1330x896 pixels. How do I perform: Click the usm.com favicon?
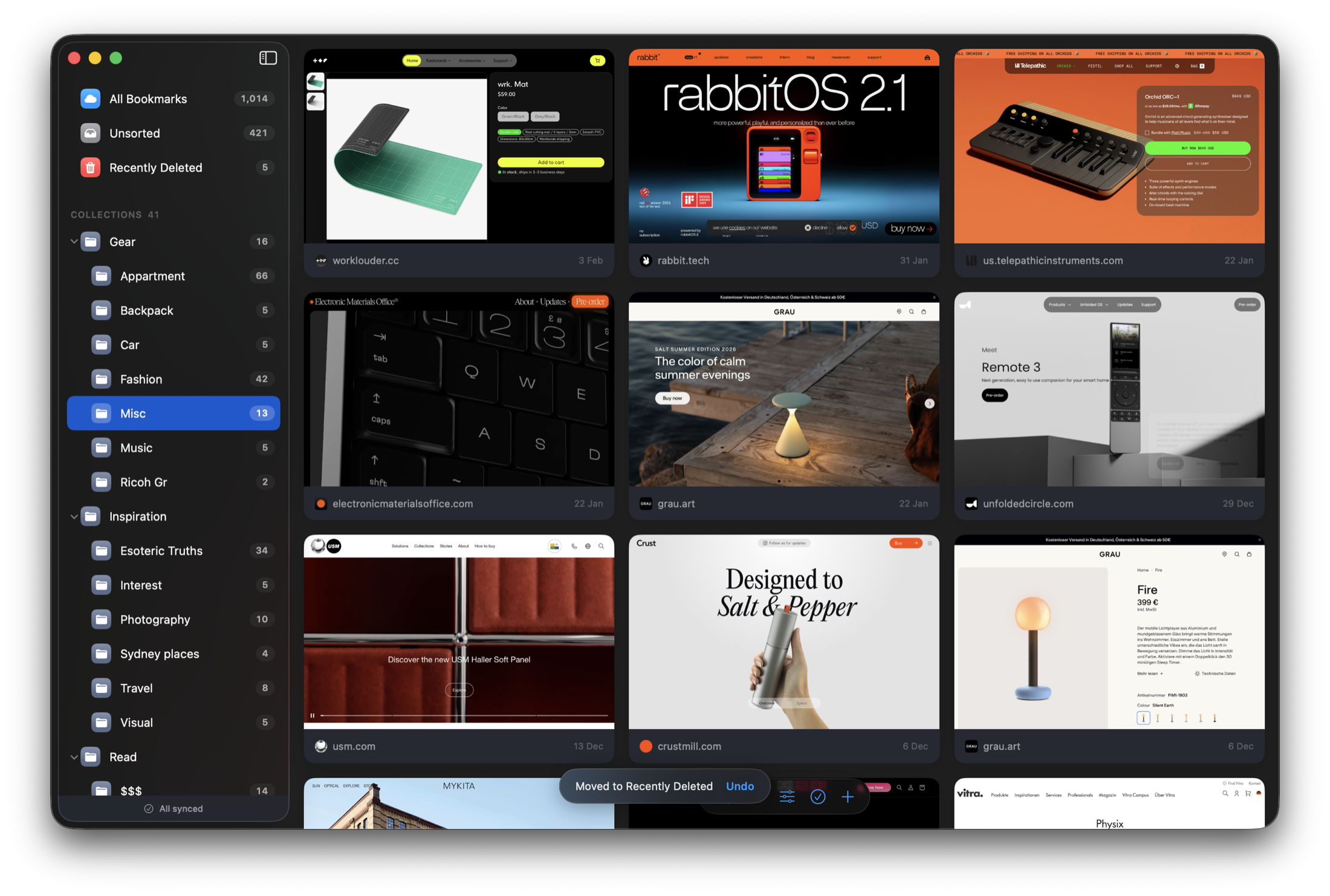[x=321, y=746]
